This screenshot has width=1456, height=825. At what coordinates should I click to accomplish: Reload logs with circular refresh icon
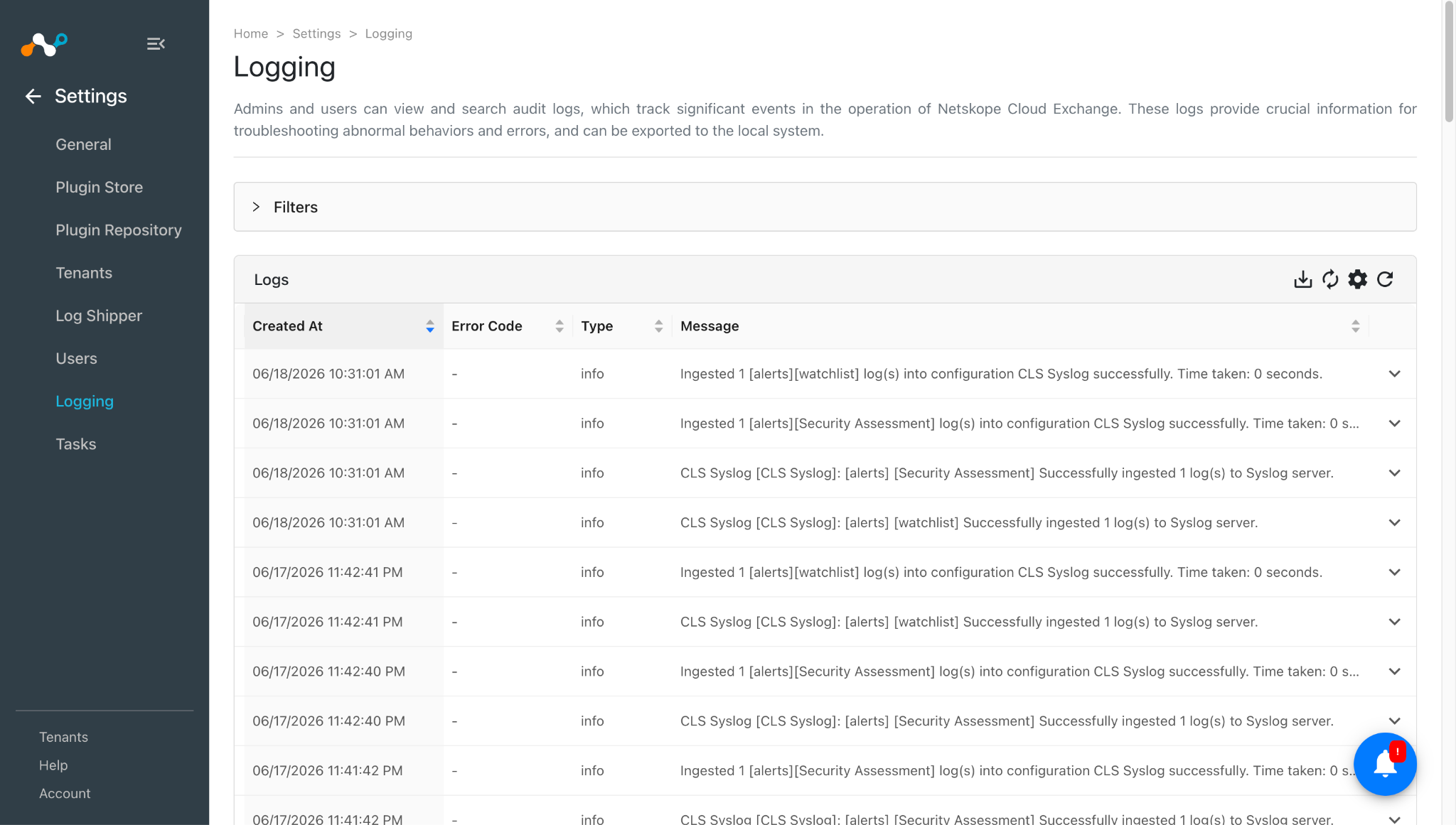pos(1385,279)
